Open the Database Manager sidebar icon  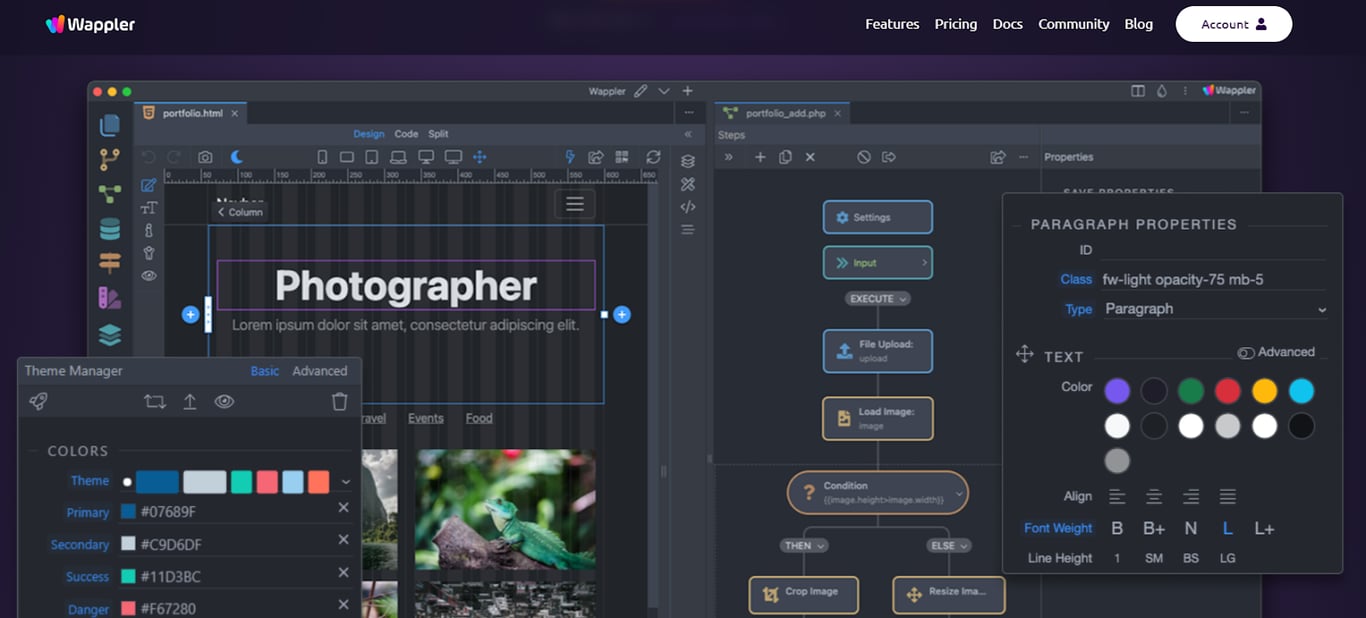[109, 229]
